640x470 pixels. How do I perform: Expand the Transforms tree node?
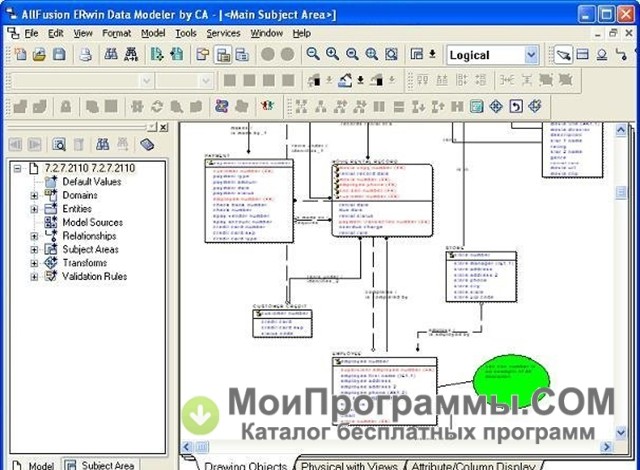coord(34,263)
